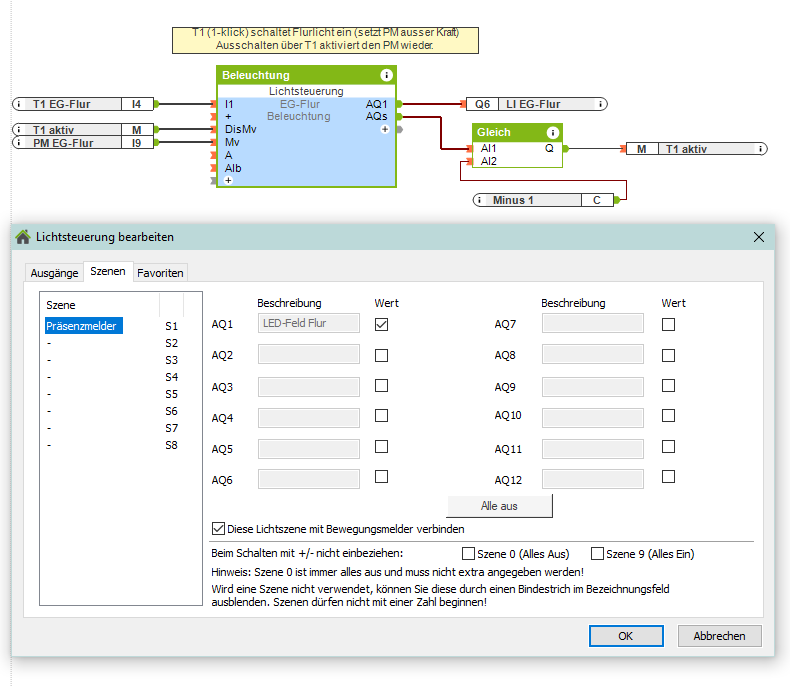The height and width of the screenshot is (686, 790).
Task: Enable Szene 0 (Alles Aus) checkbox
Action: point(468,553)
